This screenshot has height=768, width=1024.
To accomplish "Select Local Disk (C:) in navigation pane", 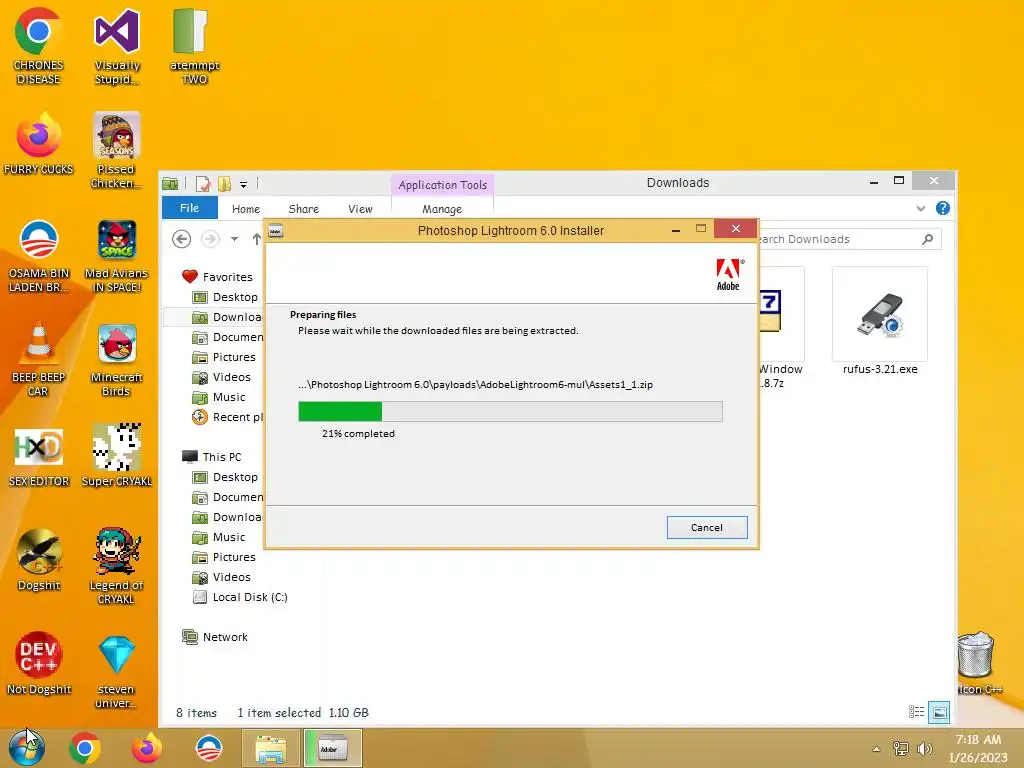I will 240,597.
